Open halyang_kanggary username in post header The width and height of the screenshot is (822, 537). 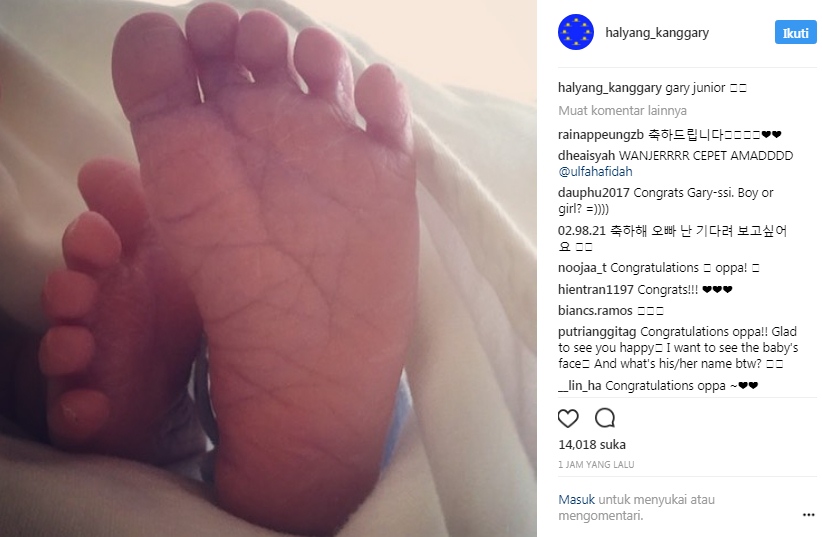pyautogui.click(x=657, y=33)
